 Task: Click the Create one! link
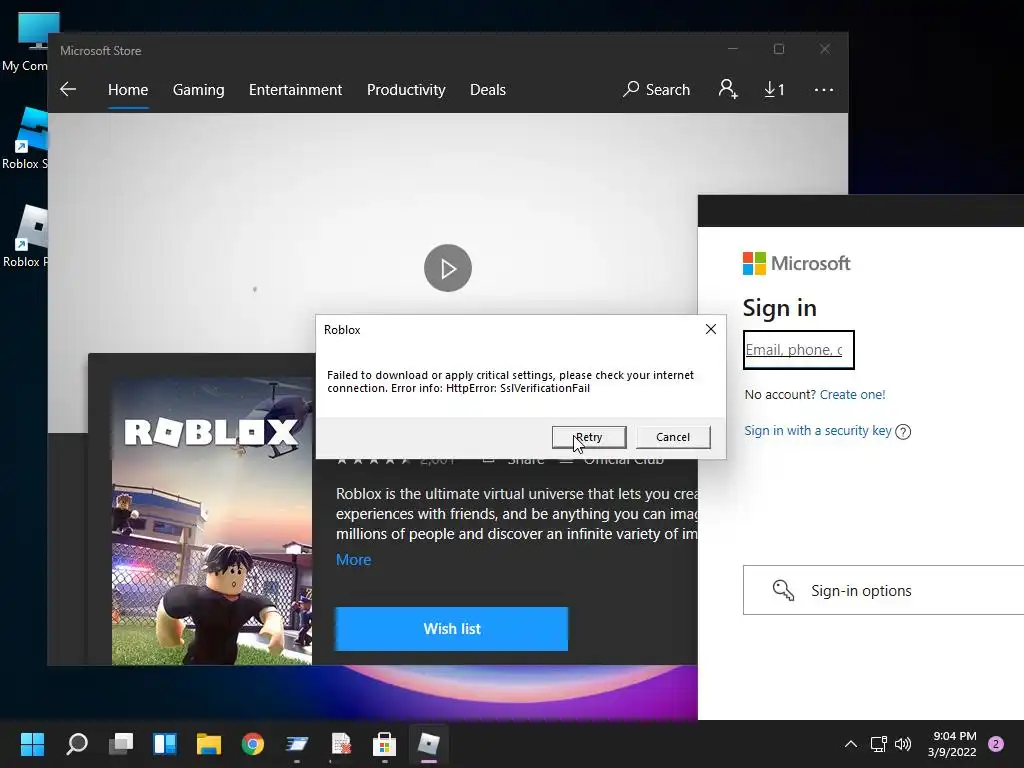tap(852, 394)
